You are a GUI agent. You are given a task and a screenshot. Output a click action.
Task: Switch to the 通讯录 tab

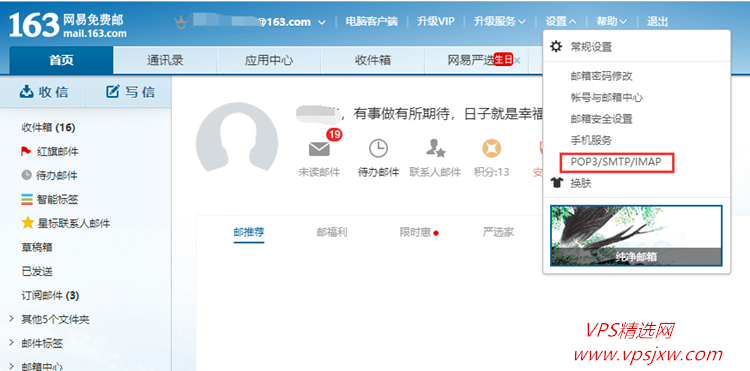click(x=165, y=61)
